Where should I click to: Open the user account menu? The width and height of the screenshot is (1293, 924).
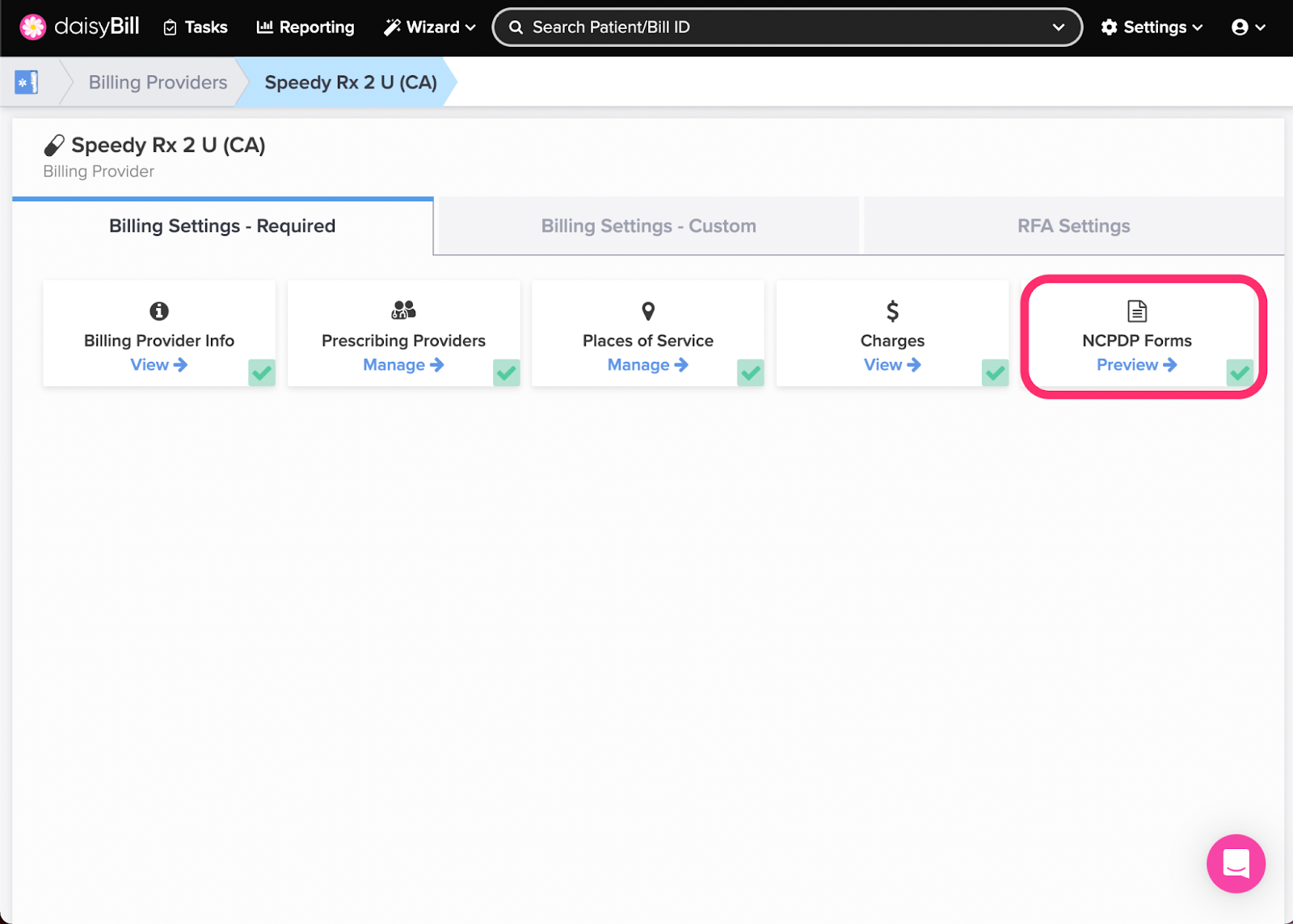[x=1249, y=27]
